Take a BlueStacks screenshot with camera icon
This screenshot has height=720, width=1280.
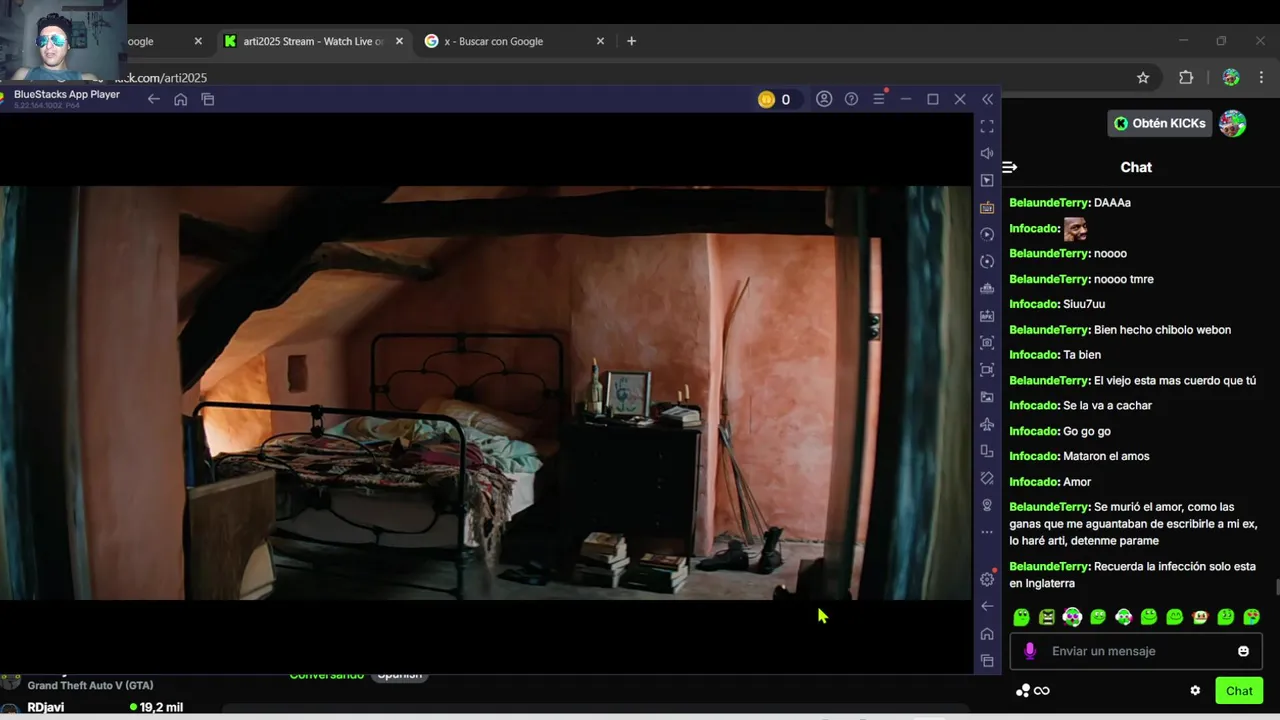(987, 343)
